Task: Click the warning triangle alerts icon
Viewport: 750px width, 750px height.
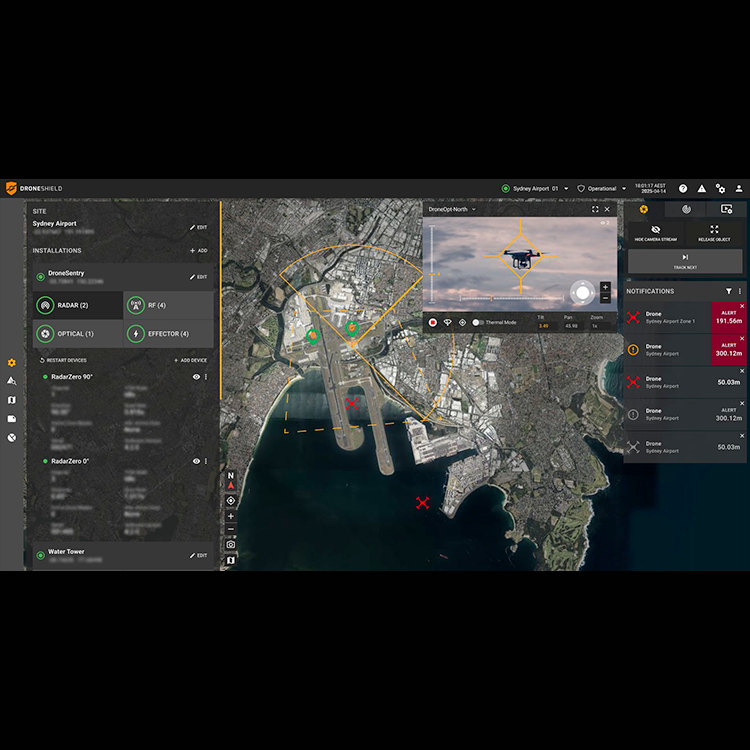Action: coord(702,188)
